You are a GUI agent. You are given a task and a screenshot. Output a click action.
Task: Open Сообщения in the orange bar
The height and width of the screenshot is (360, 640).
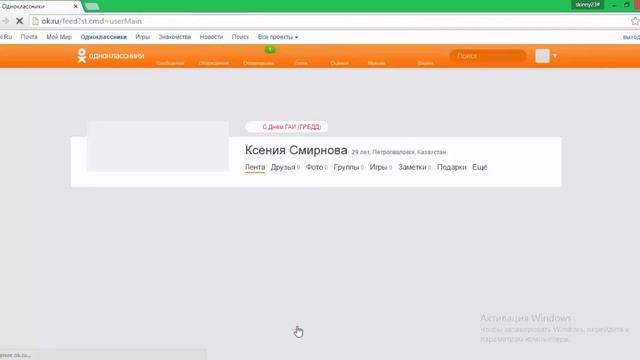point(170,63)
